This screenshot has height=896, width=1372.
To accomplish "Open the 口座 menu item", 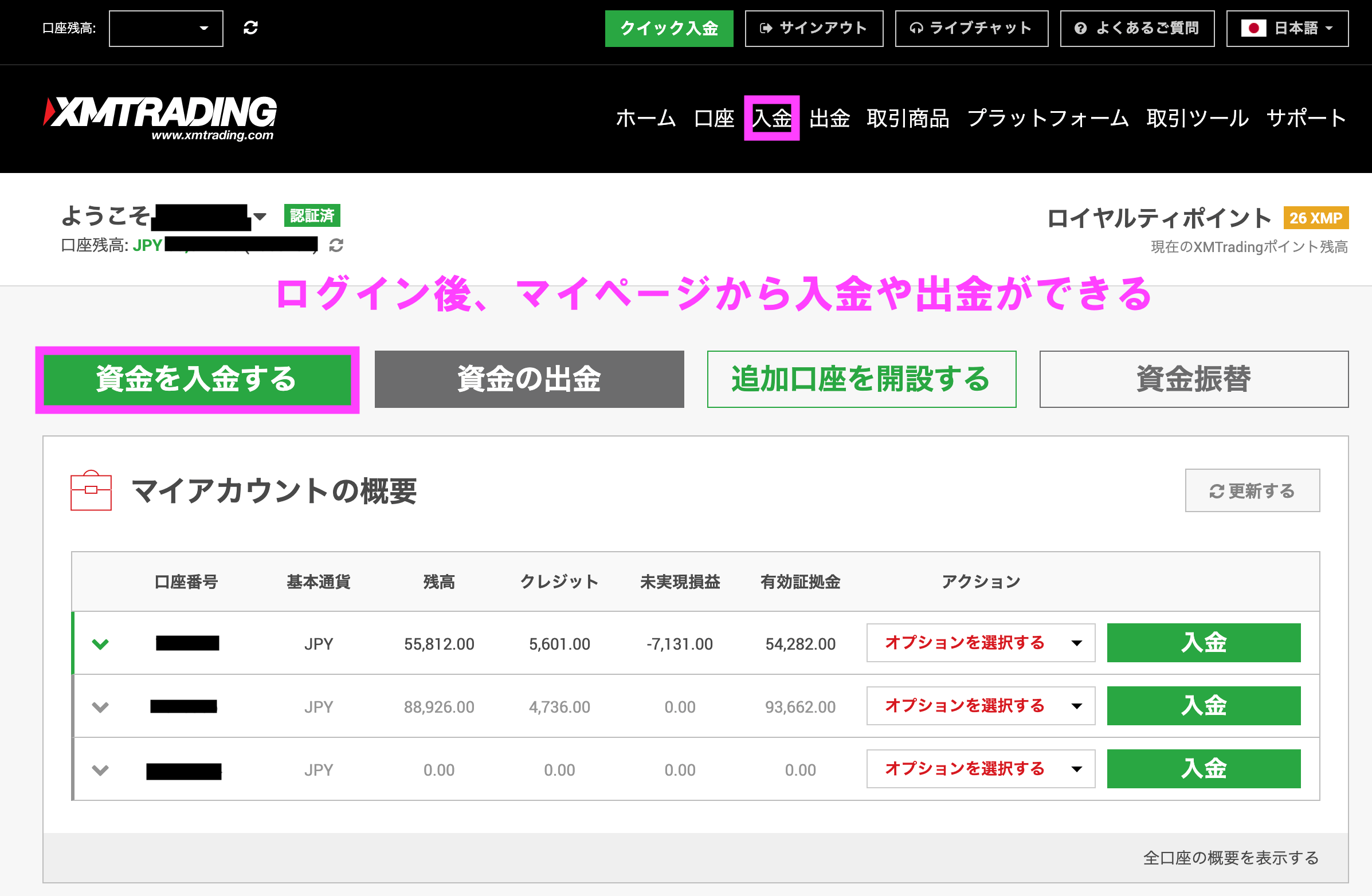I will (714, 118).
